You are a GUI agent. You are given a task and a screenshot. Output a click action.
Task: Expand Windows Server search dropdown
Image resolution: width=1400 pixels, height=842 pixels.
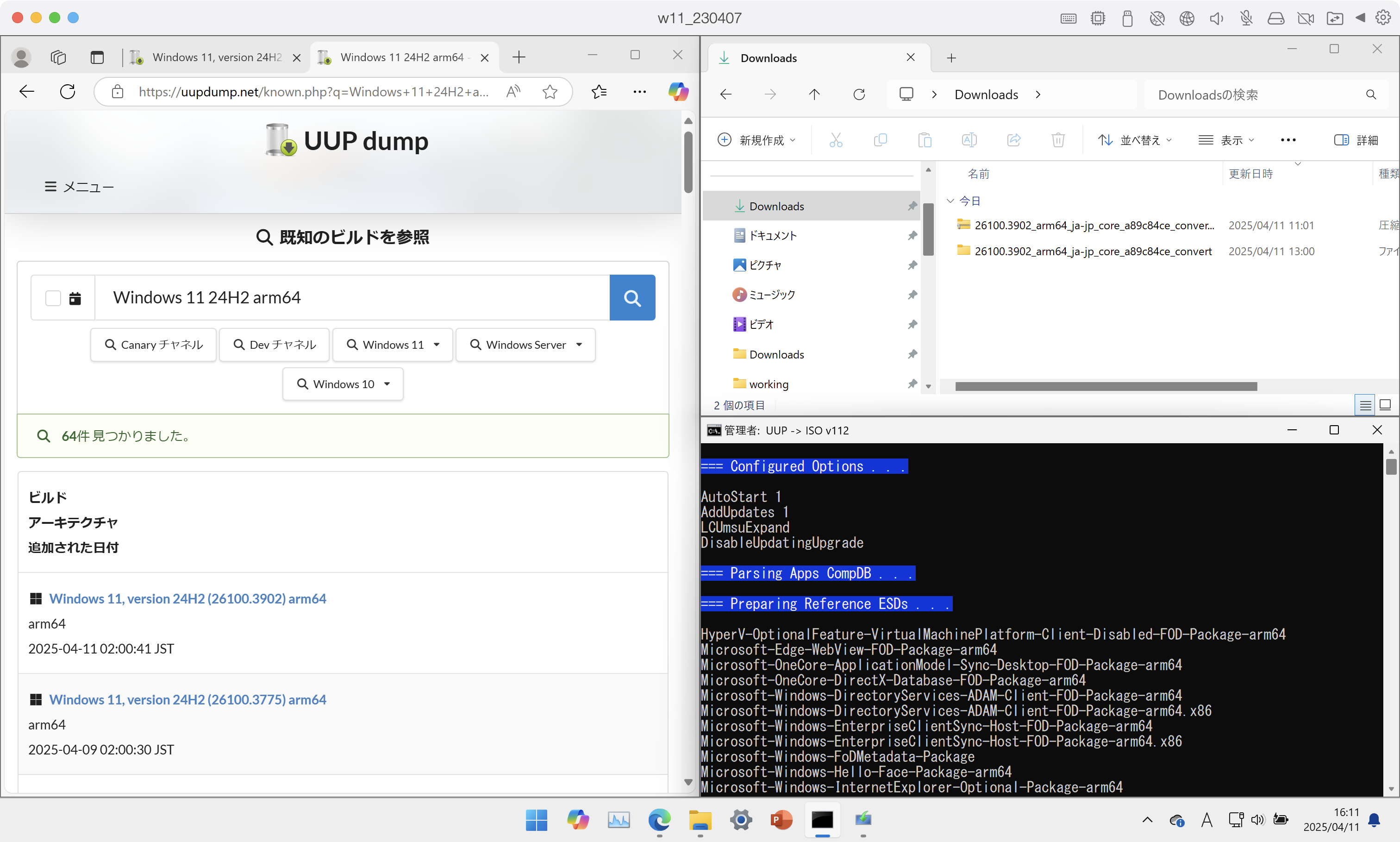coord(525,345)
